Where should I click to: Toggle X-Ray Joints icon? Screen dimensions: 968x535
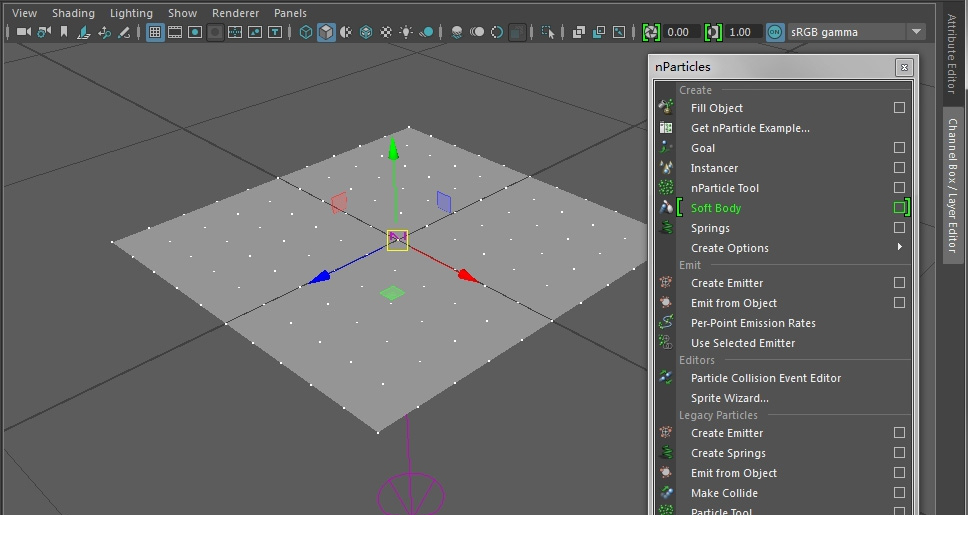[x=619, y=32]
